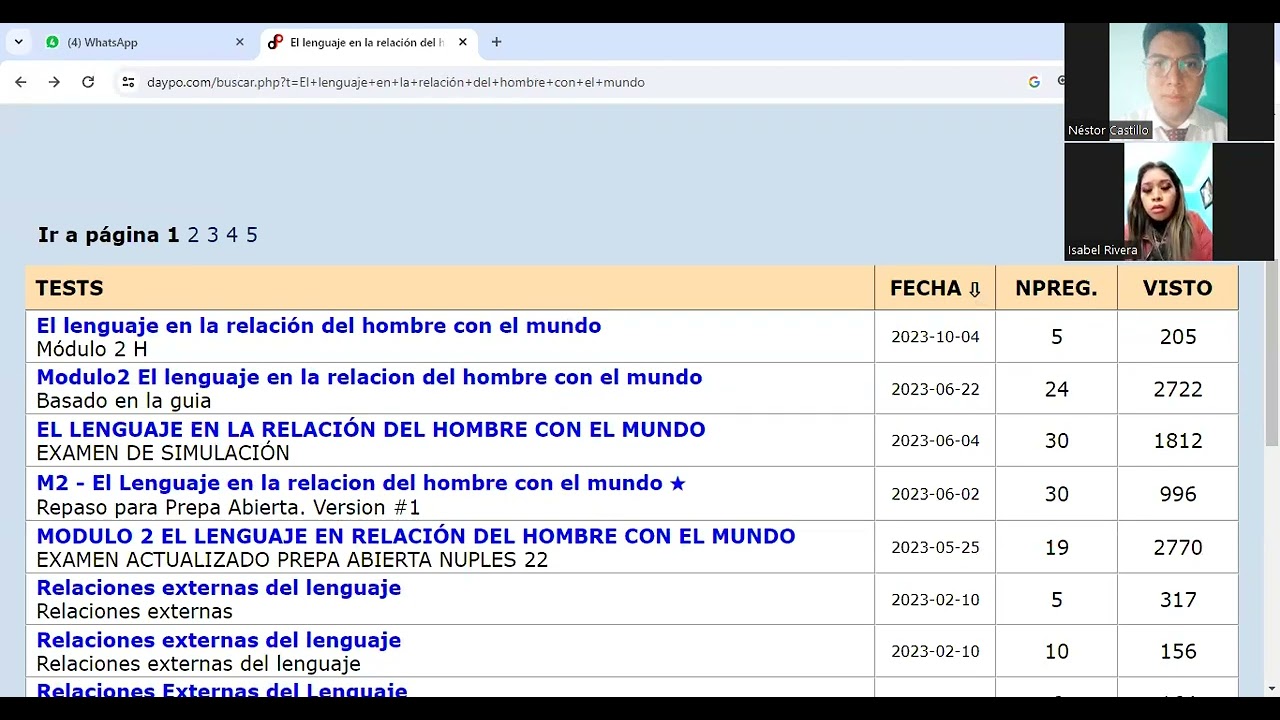Go to results page 5
This screenshot has width=1280, height=720.
click(x=252, y=235)
